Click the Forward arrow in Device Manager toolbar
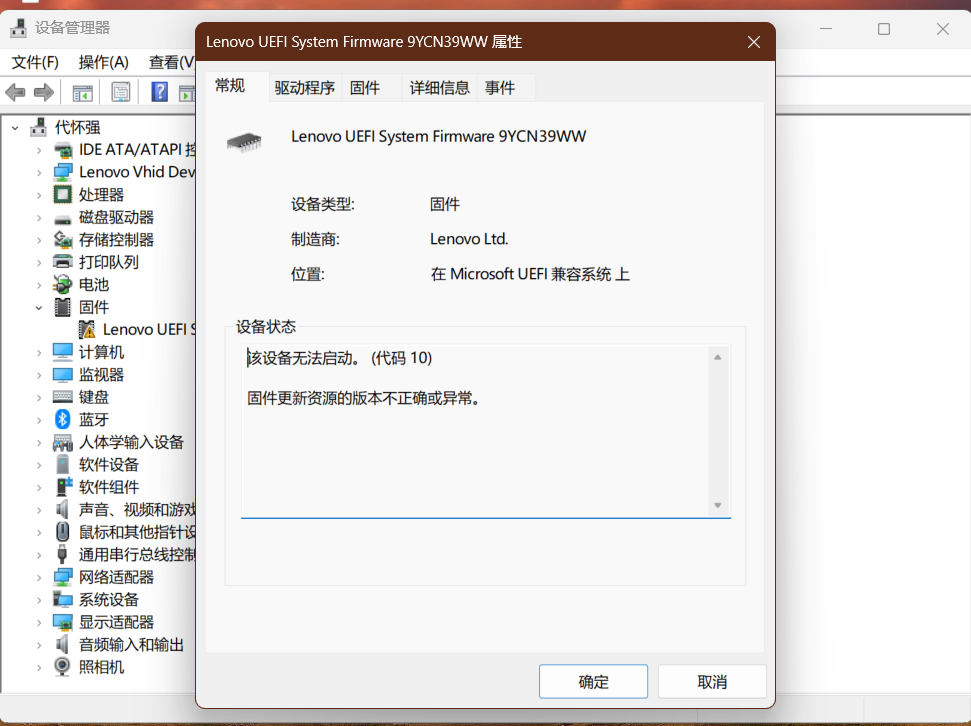This screenshot has height=726, width=971. click(x=43, y=93)
